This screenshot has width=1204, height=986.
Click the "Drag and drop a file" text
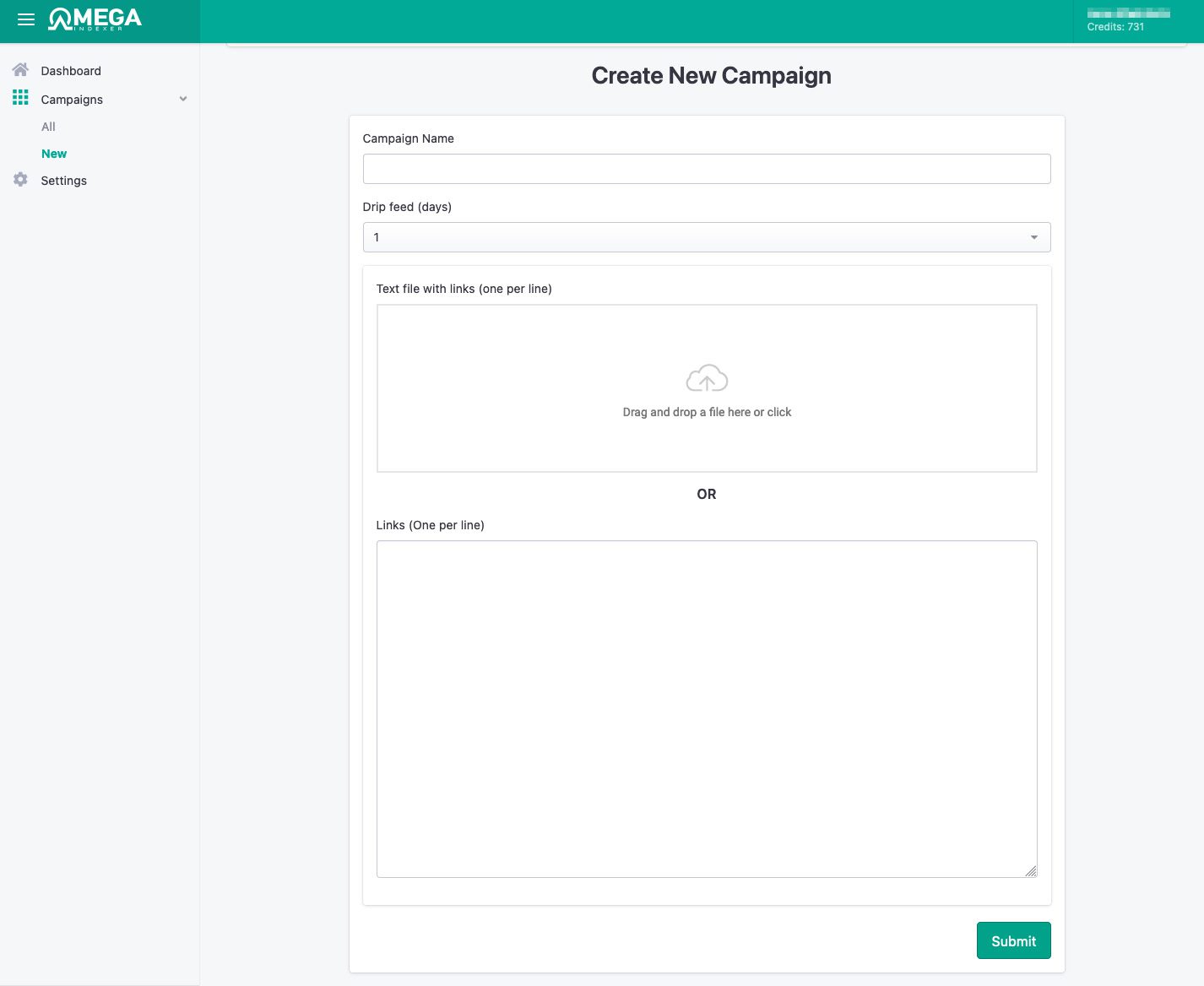tap(707, 412)
